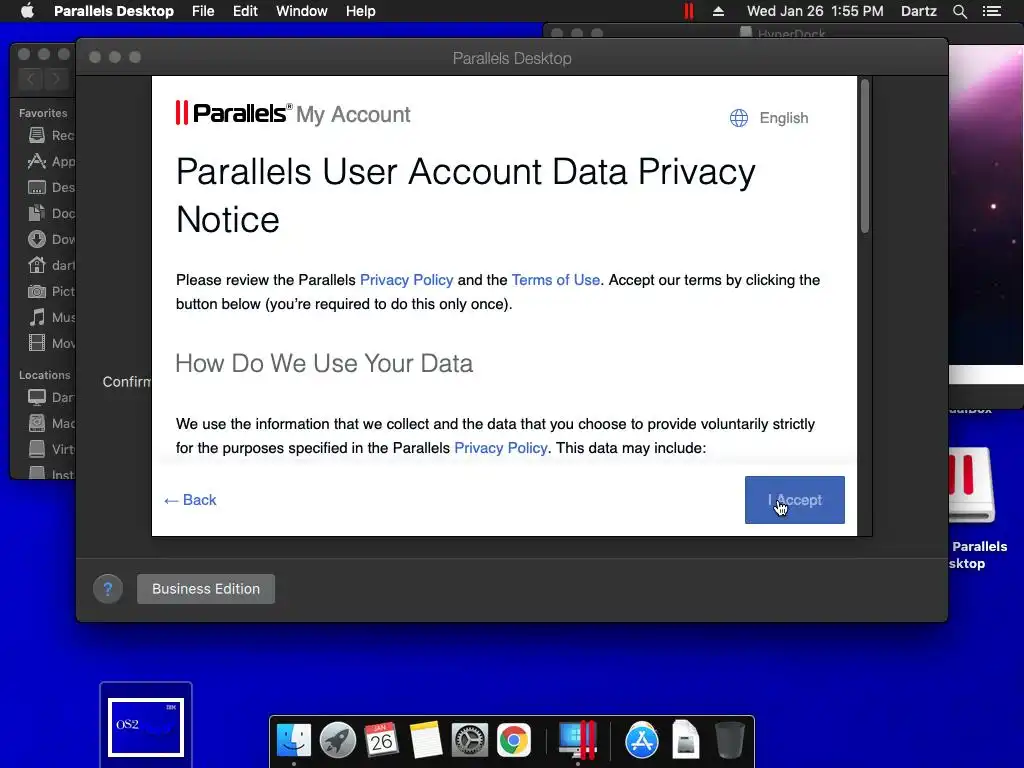Screen dimensions: 1024x768
Task: Click the eject icon in the menu bar
Action: (718, 11)
